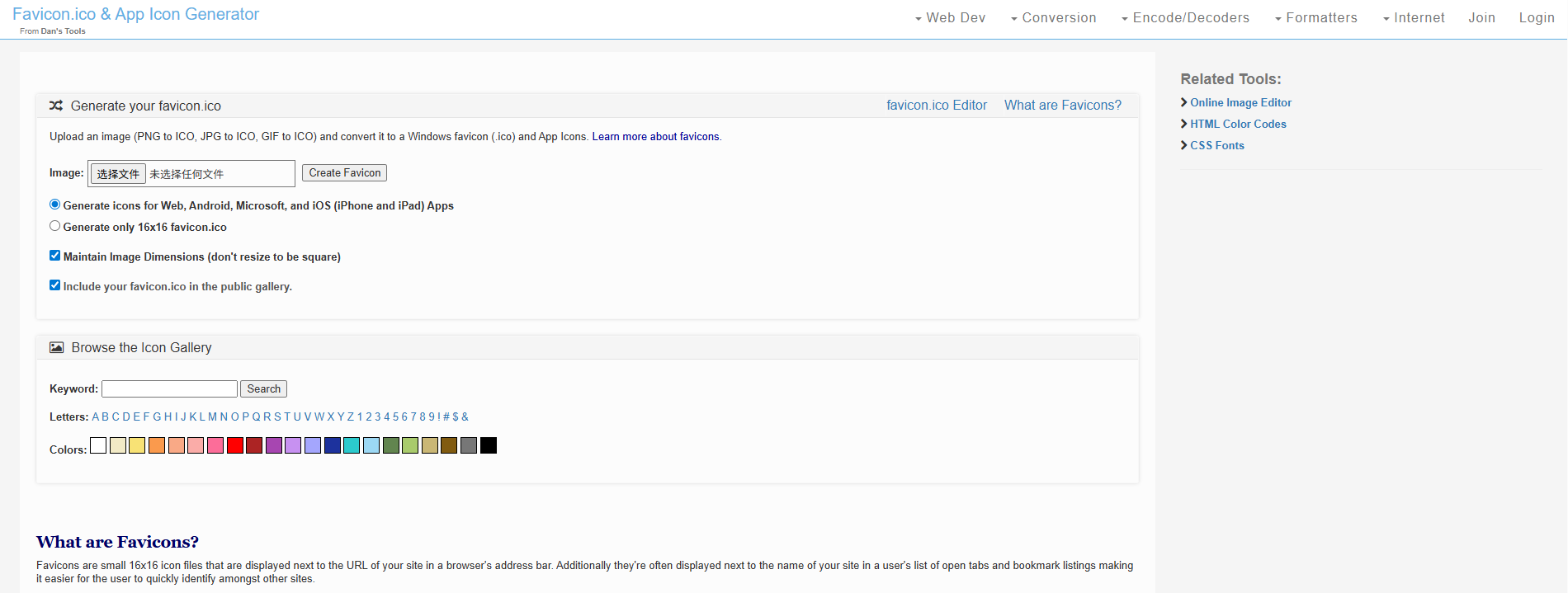The height and width of the screenshot is (593, 1568).
Task: Open the Conversion dropdown menu
Action: tap(1053, 18)
